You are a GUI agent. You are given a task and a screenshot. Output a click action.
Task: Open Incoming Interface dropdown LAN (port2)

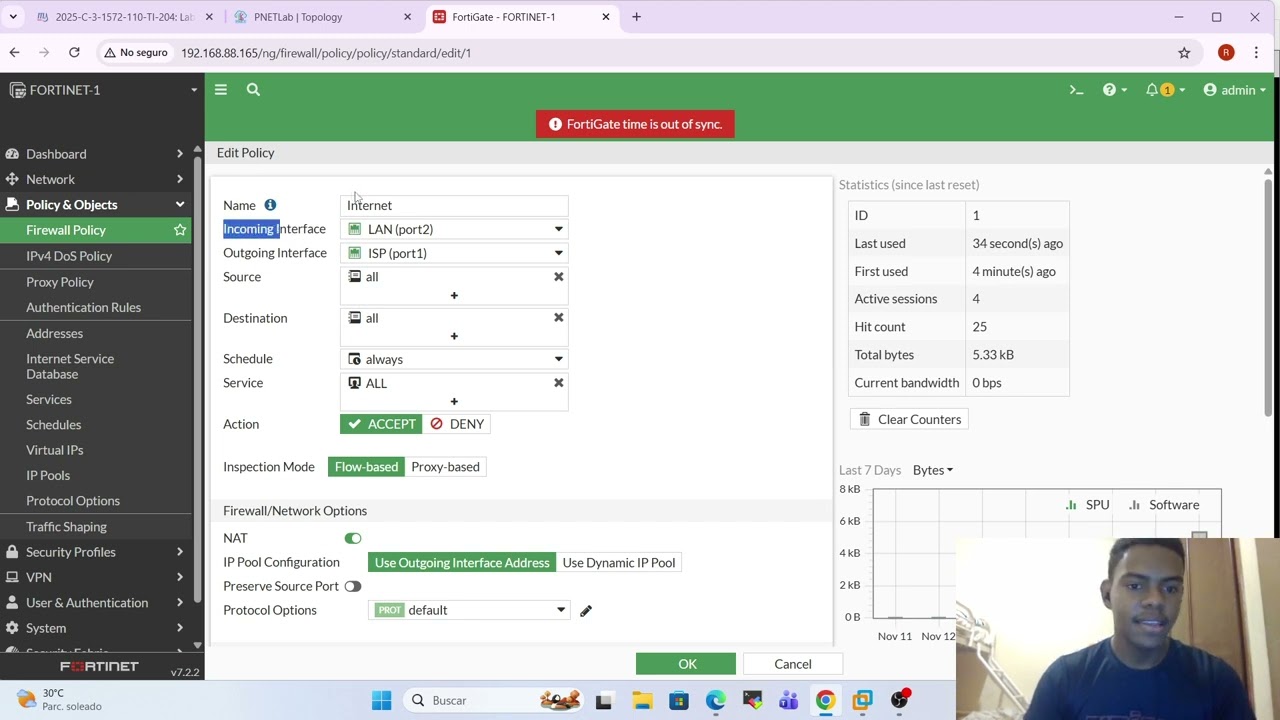(454, 229)
